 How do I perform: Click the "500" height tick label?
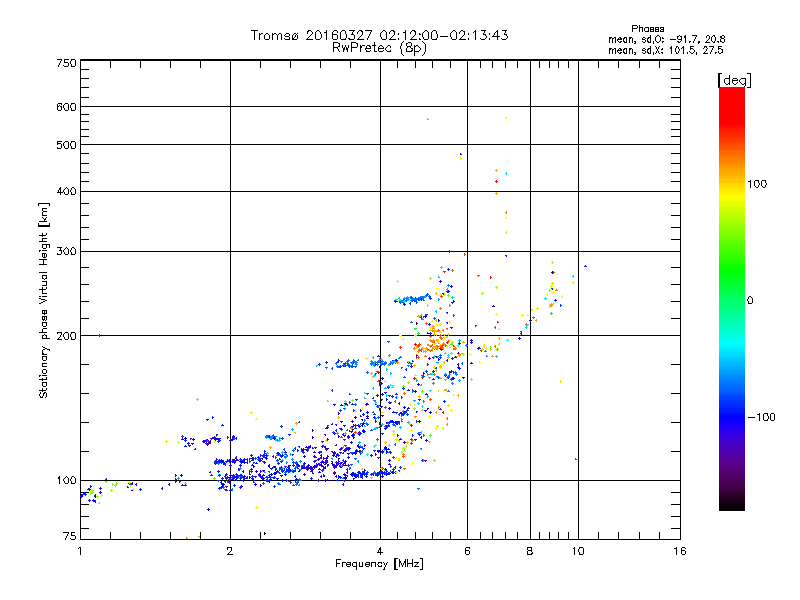click(66, 145)
